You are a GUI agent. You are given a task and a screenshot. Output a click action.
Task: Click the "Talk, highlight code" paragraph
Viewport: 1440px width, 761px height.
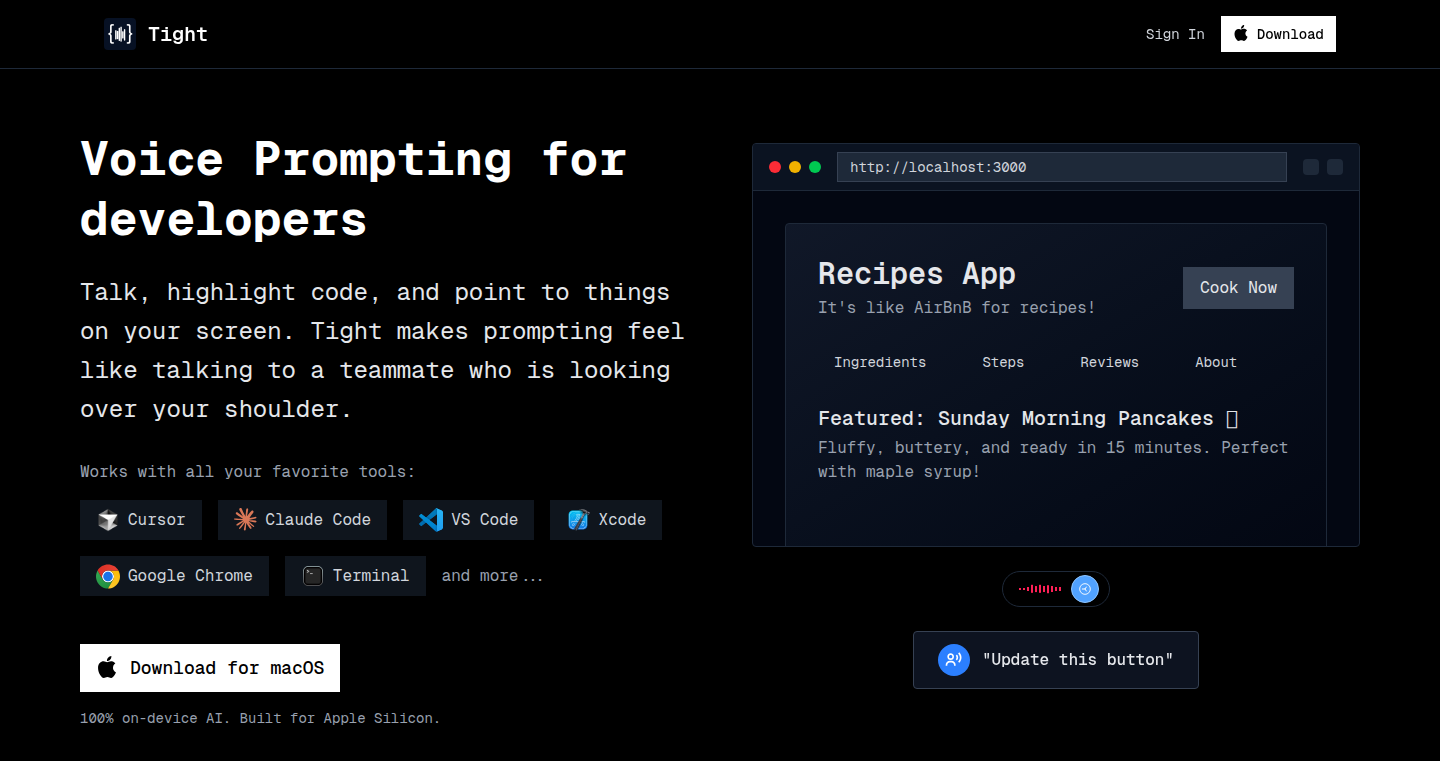382,351
